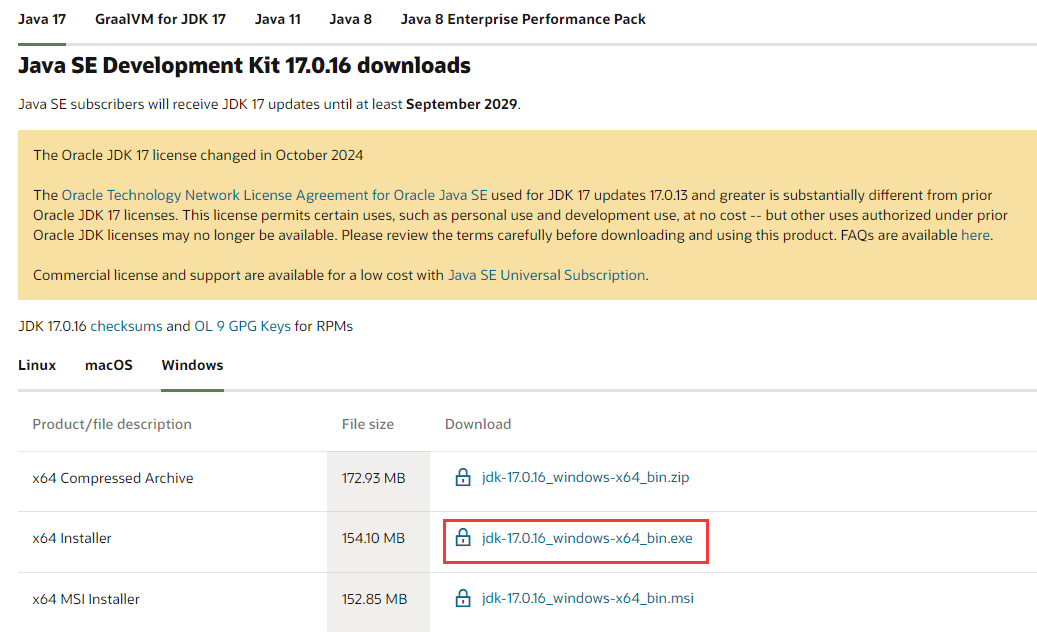Click the 'September 2029' bold text

point(462,104)
